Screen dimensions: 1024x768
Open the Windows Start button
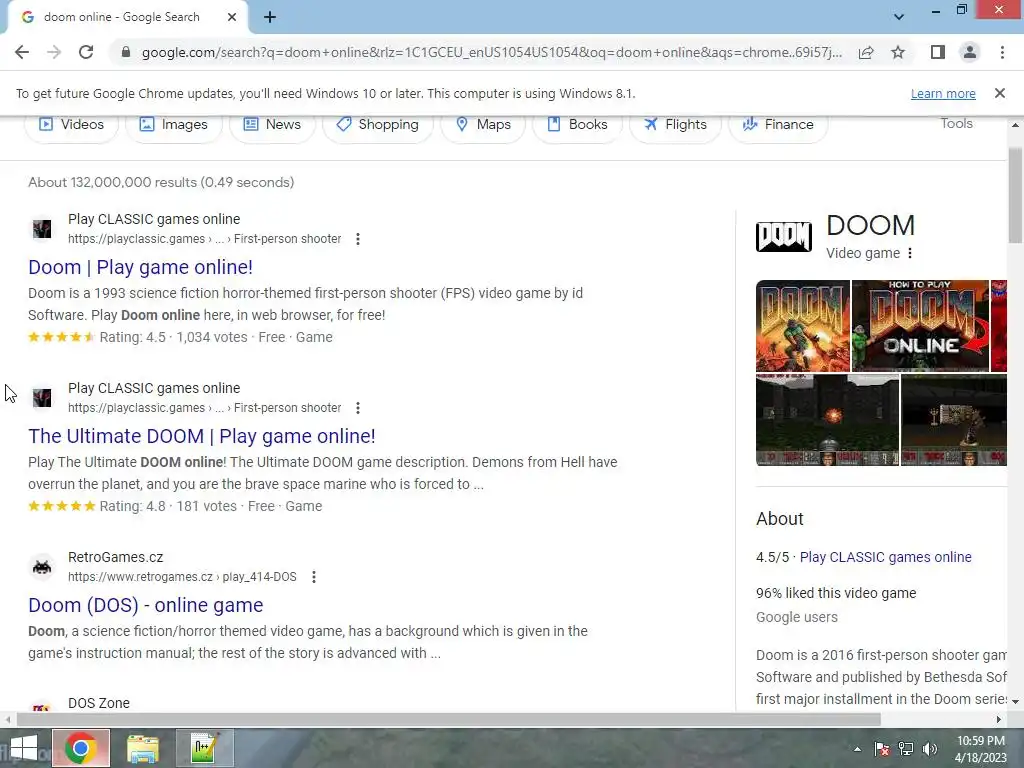point(24,748)
